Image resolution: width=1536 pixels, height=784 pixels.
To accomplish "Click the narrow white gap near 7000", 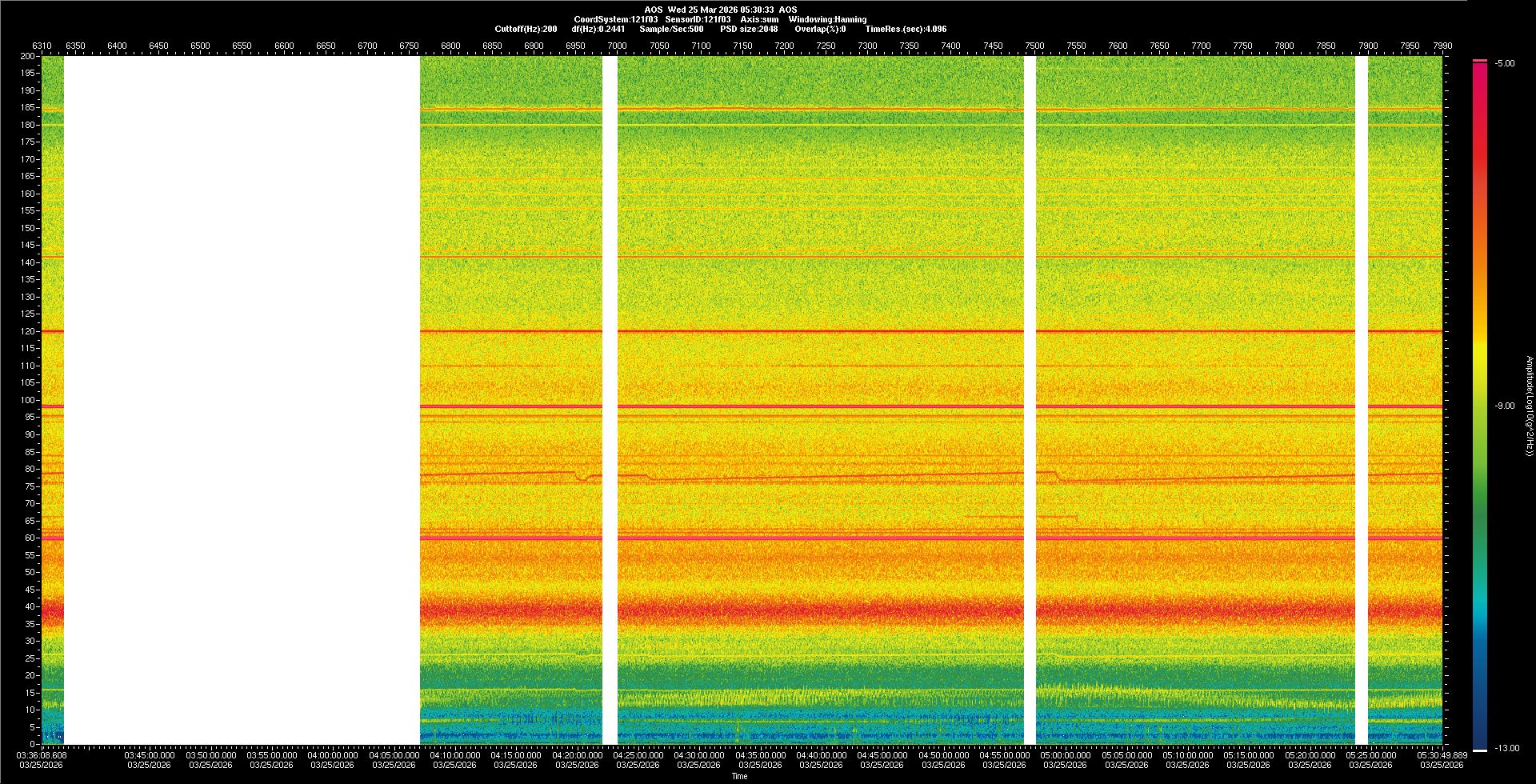I will coord(610,400).
